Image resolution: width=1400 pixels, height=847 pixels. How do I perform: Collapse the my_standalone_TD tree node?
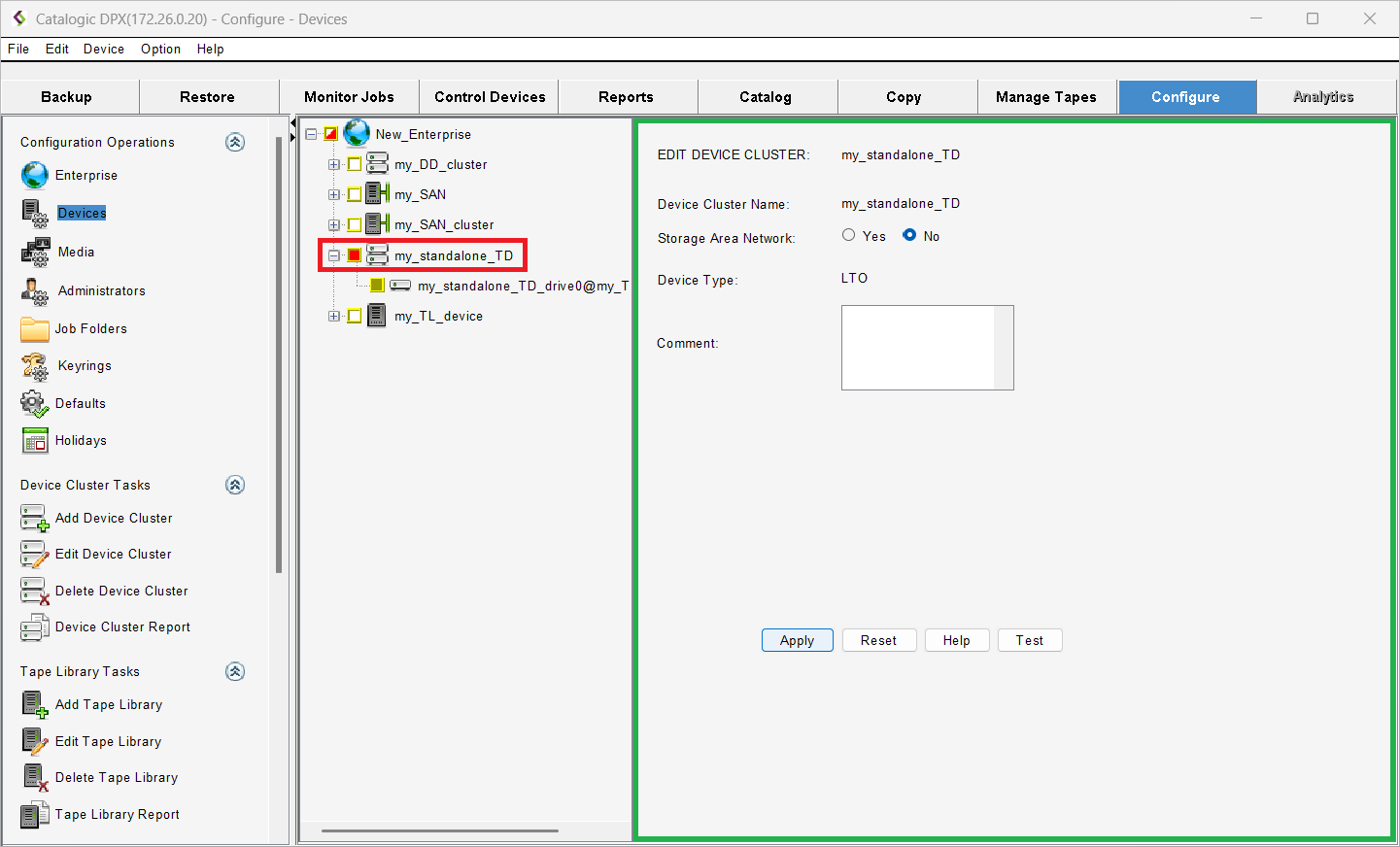334,255
